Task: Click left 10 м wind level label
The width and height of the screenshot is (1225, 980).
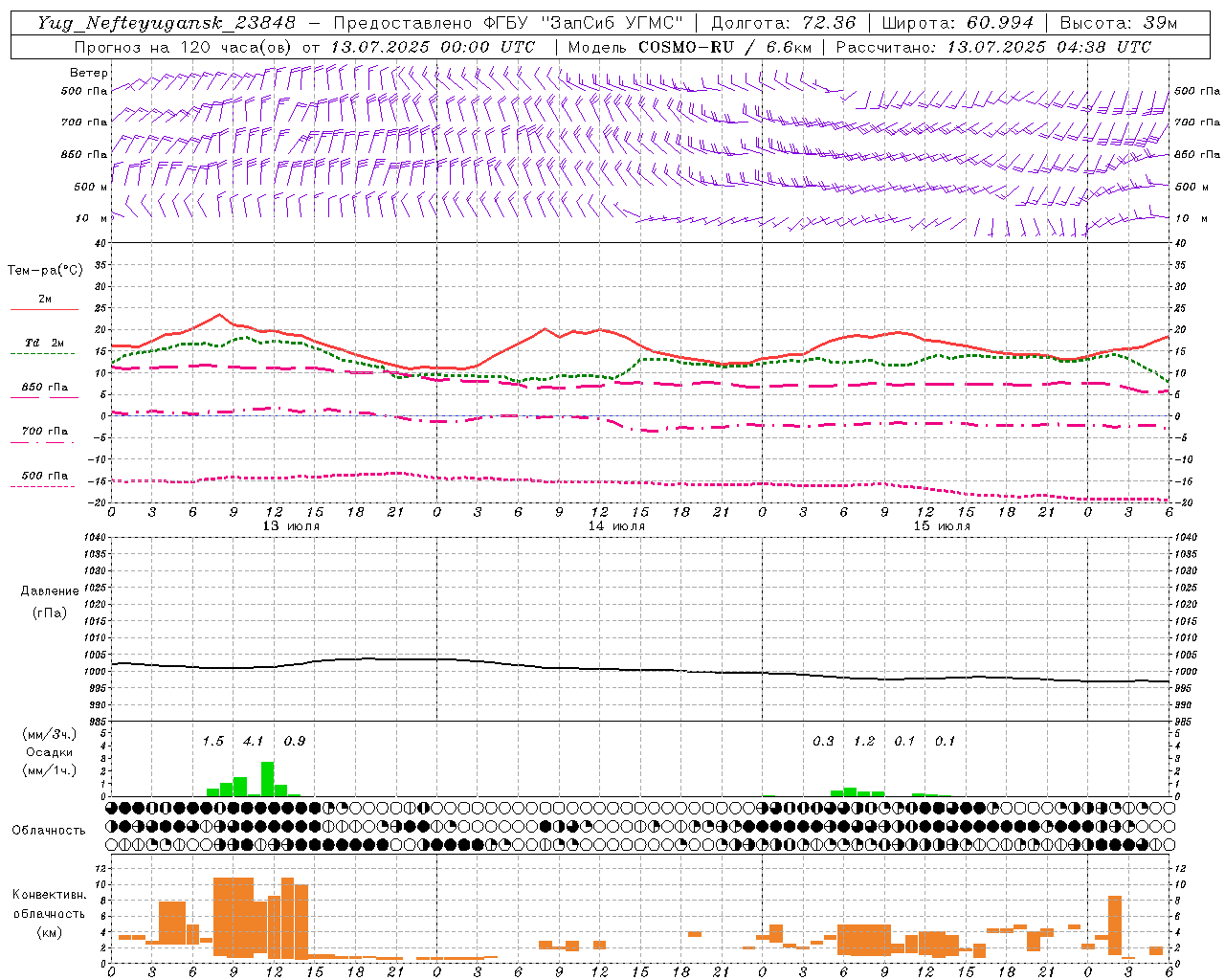Action: 92,219
